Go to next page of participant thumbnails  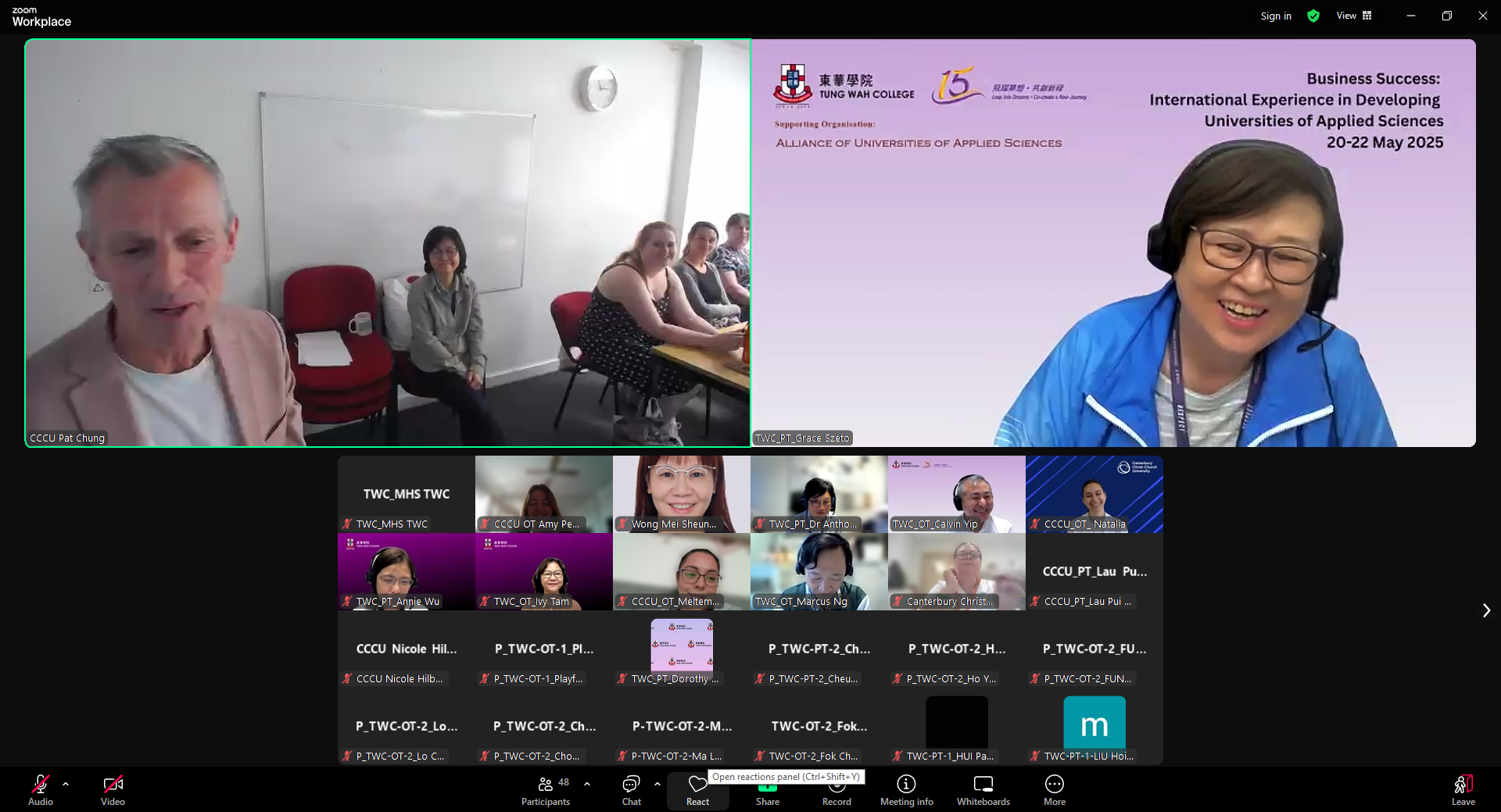coord(1486,610)
